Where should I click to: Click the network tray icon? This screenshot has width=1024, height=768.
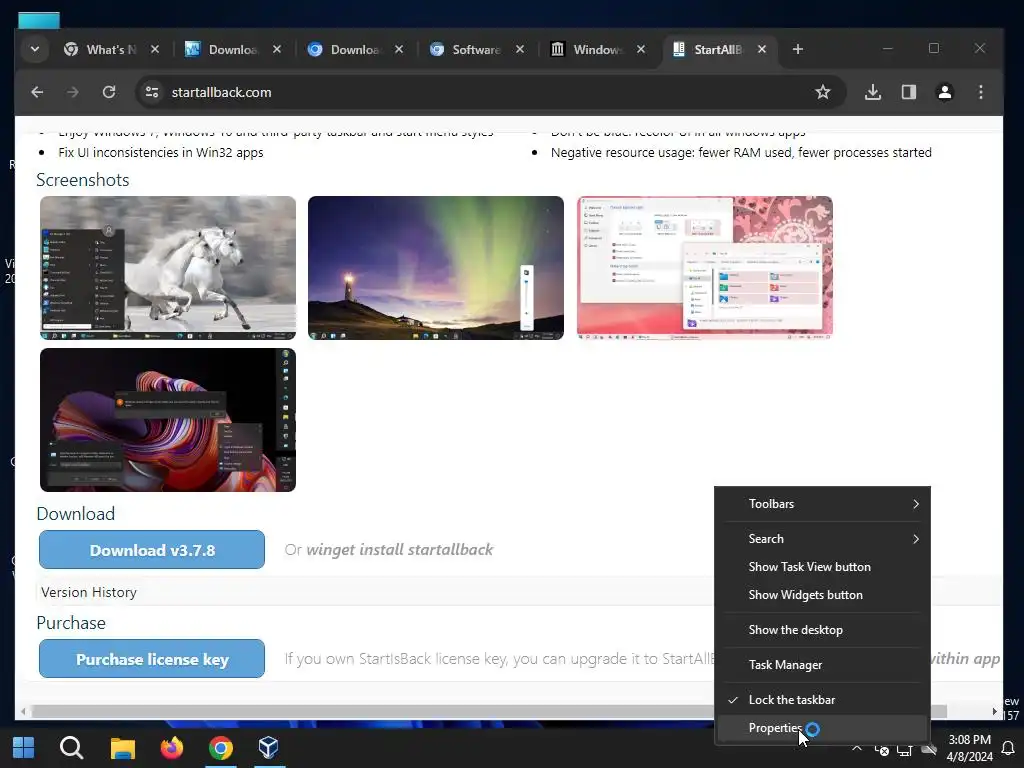pyautogui.click(x=904, y=750)
